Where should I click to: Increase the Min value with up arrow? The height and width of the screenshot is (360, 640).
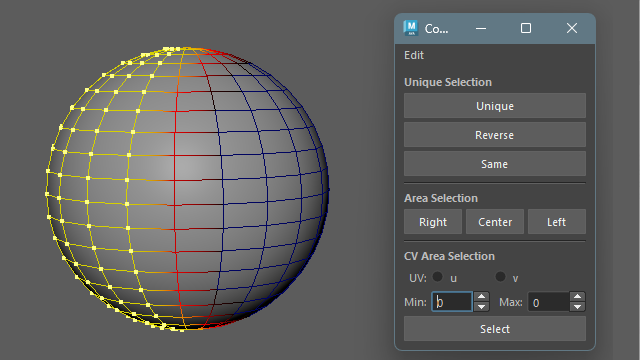[482, 297]
